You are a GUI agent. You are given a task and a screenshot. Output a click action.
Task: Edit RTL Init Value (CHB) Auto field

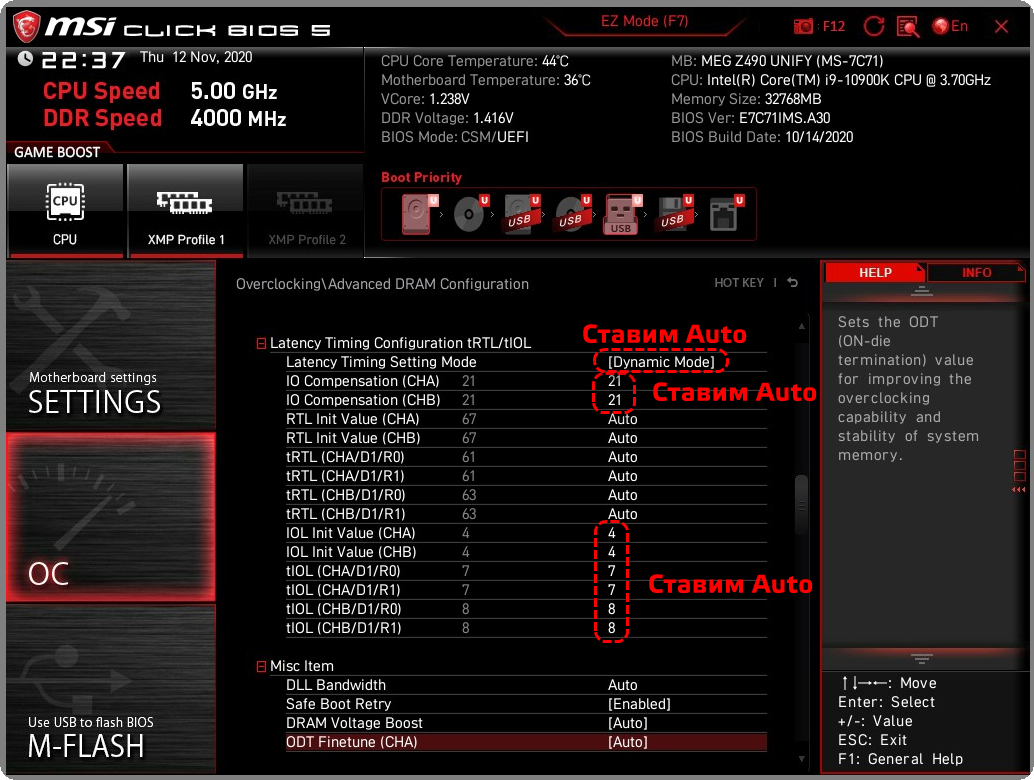[x=623, y=438]
